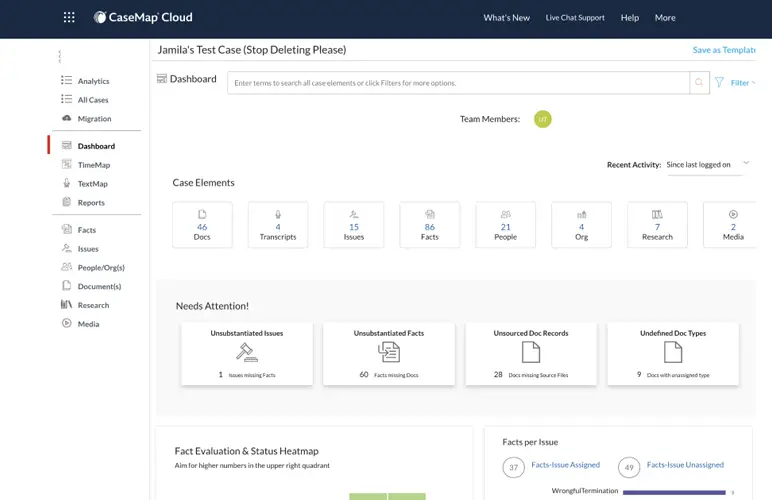Open the Recent Activity dropdown
The width and height of the screenshot is (772, 500).
click(x=705, y=164)
